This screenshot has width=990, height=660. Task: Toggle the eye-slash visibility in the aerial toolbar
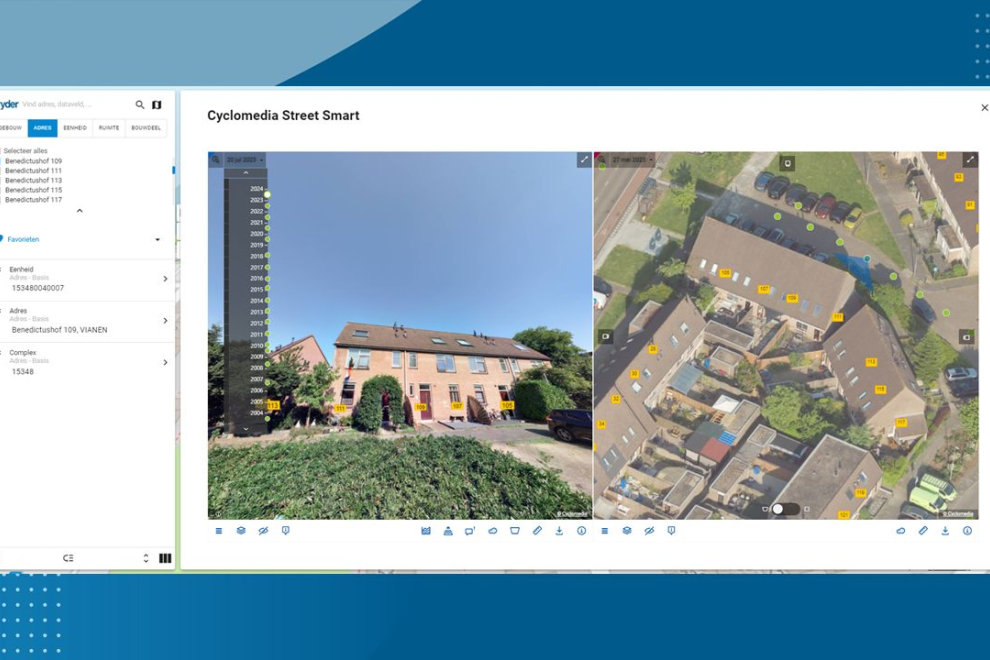pyautogui.click(x=649, y=531)
